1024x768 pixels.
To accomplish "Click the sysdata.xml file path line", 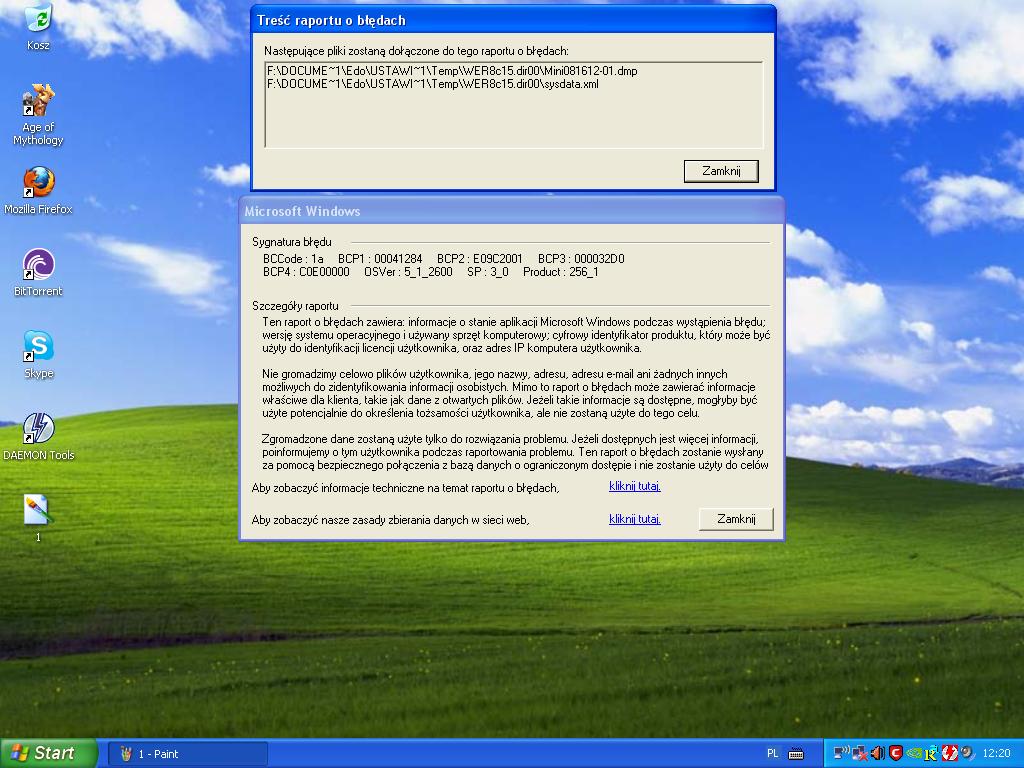I will click(x=432, y=84).
